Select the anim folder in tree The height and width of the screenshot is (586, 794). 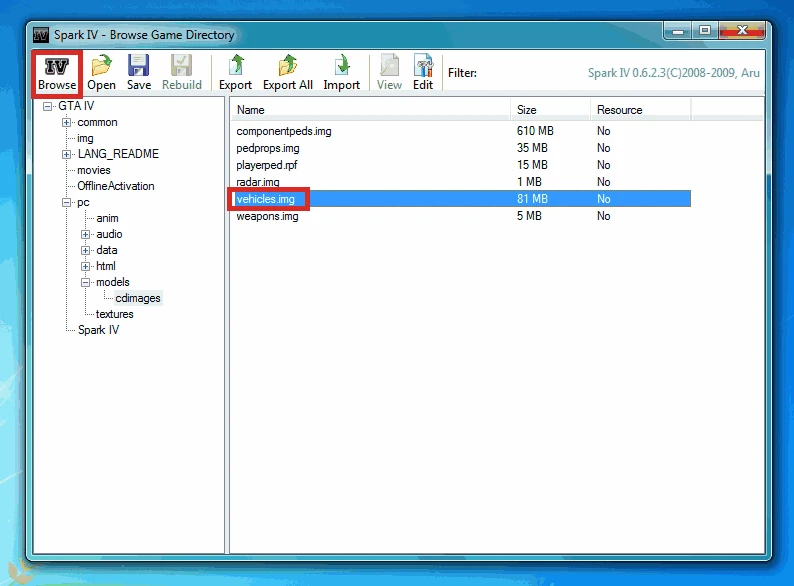pos(107,218)
